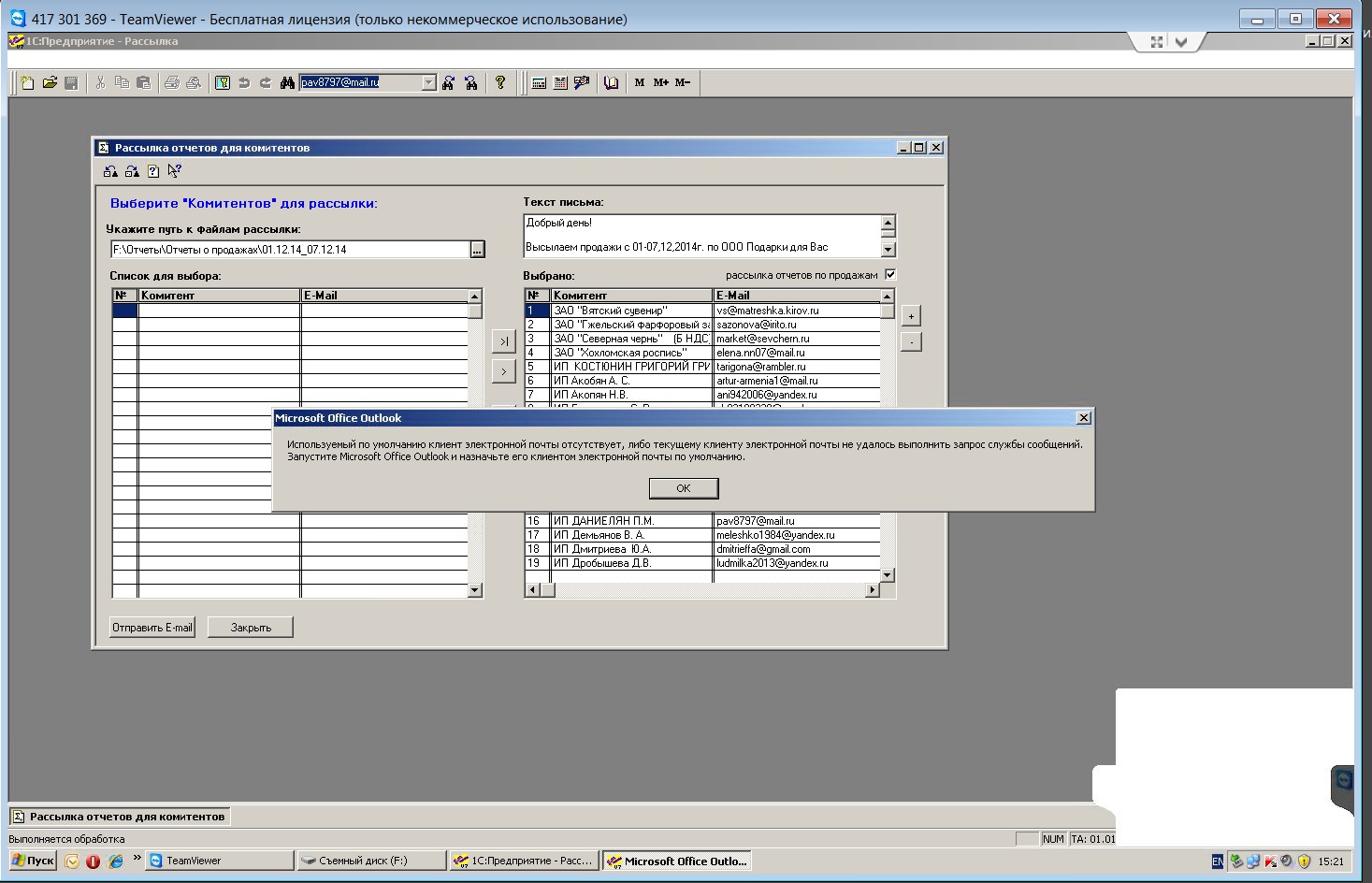
Task: Select row ЗАО "Хохломская роспись" in the list
Action: pos(629,353)
